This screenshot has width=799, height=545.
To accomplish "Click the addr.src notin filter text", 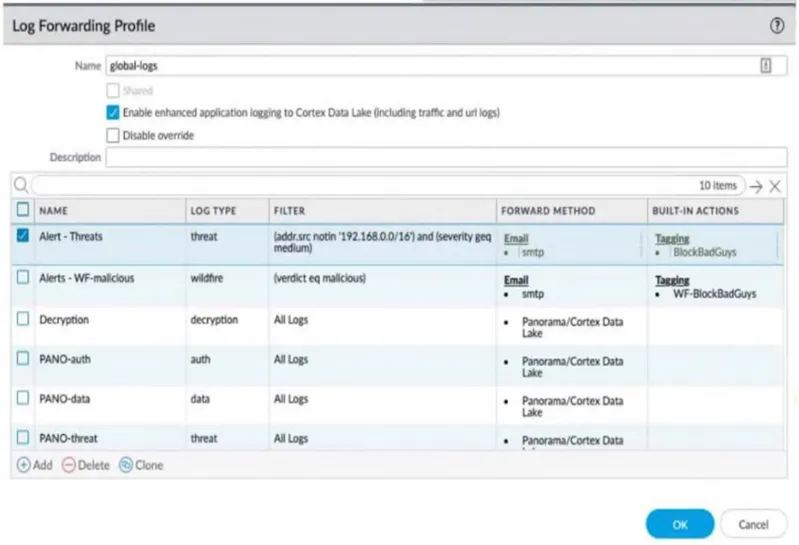I will (x=382, y=242).
